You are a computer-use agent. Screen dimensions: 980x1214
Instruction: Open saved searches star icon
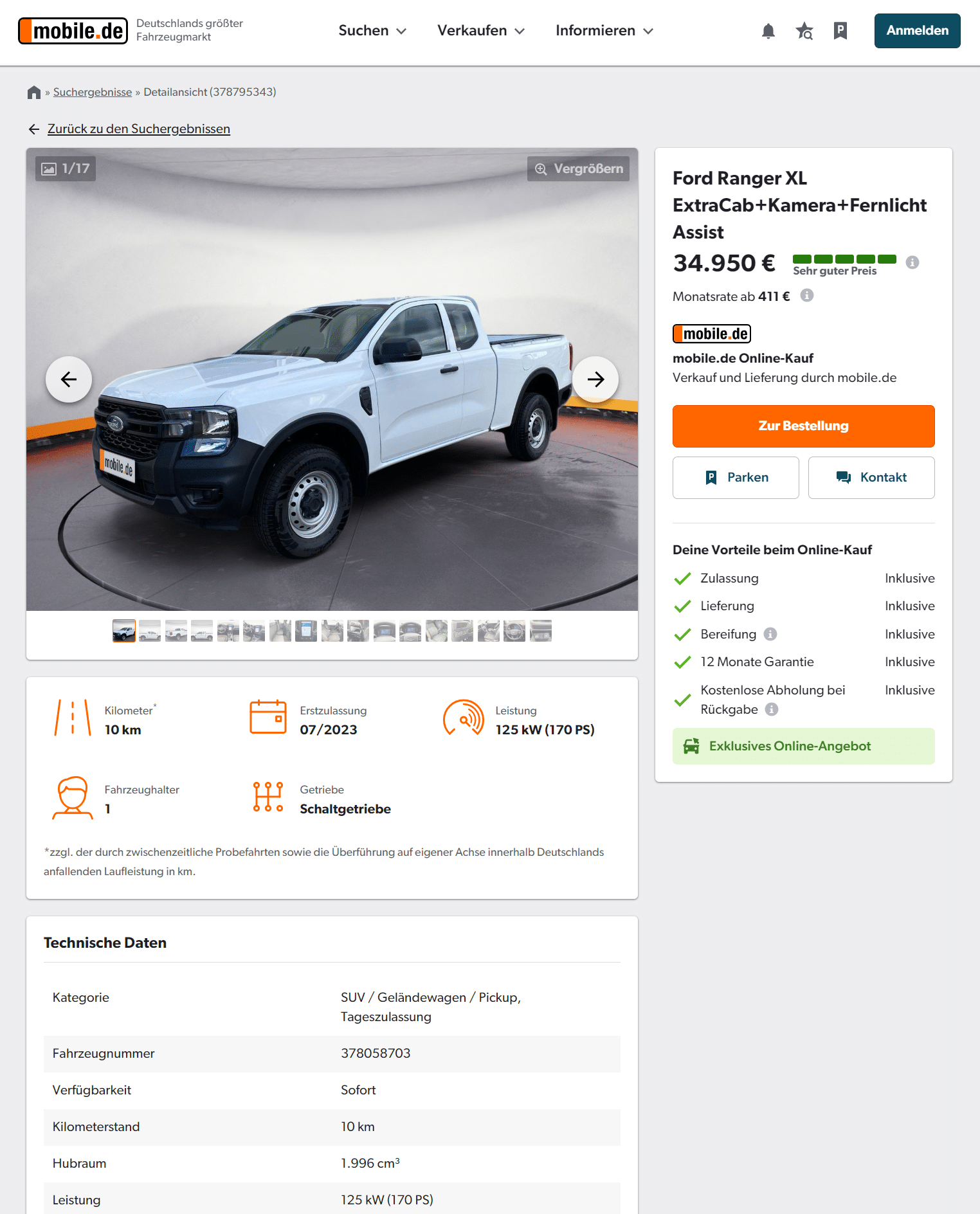pos(804,31)
